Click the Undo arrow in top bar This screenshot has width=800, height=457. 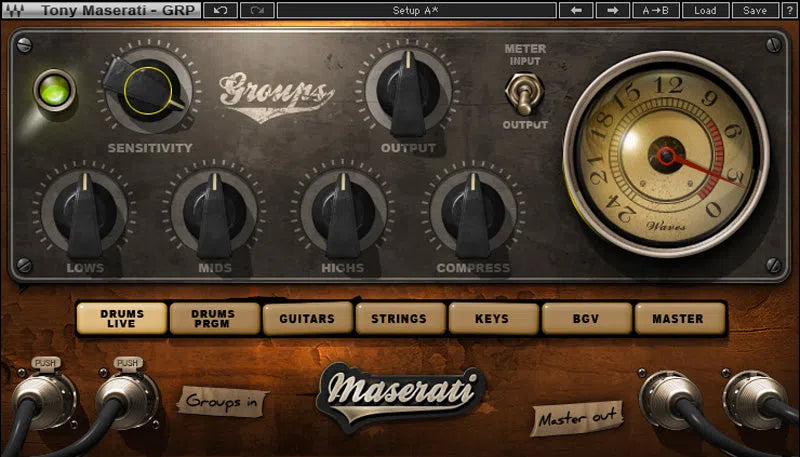pos(219,10)
